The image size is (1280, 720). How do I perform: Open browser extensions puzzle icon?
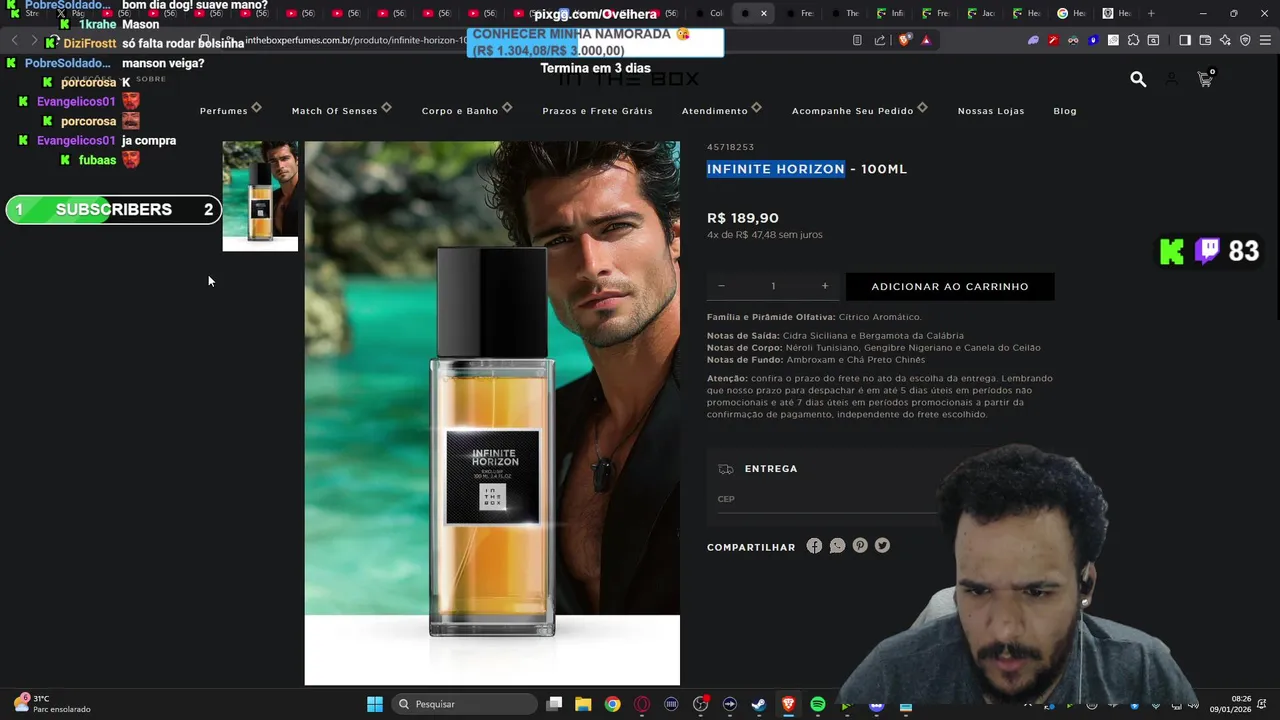[1133, 40]
